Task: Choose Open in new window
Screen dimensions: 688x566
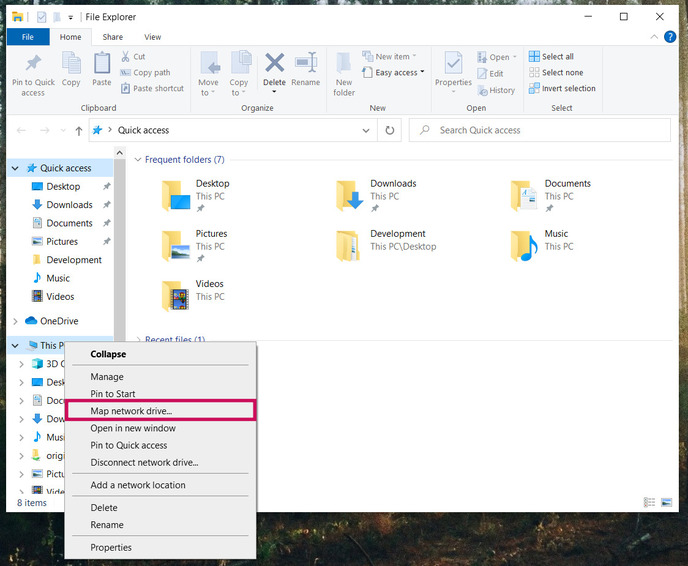Action: pos(161,428)
